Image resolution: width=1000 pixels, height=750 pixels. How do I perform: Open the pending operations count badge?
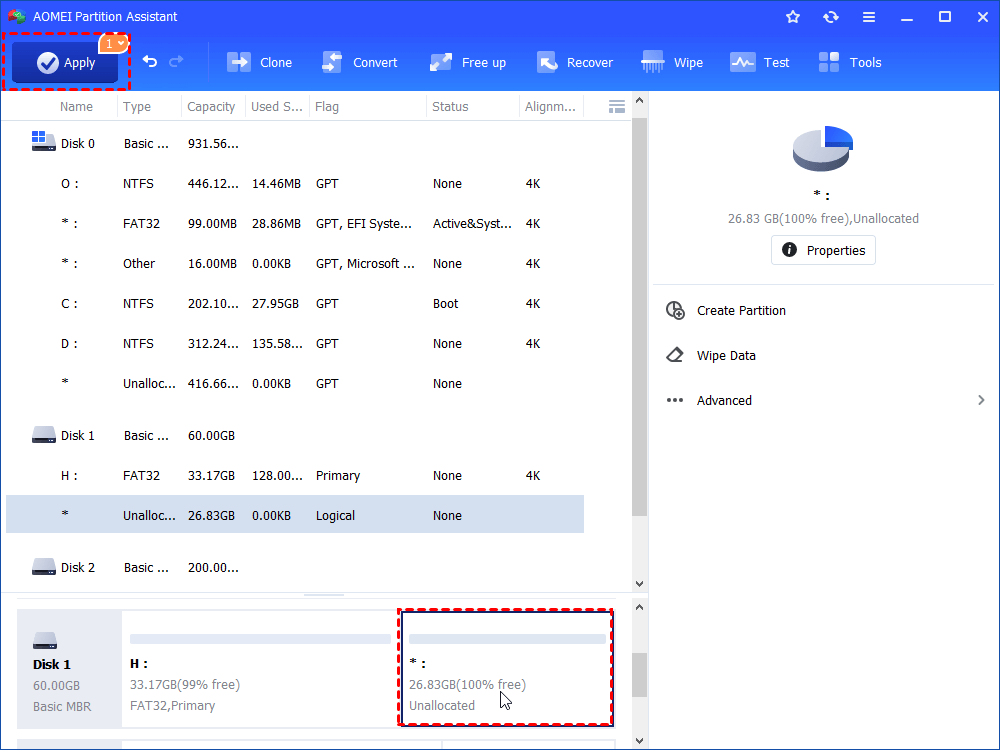(114, 43)
